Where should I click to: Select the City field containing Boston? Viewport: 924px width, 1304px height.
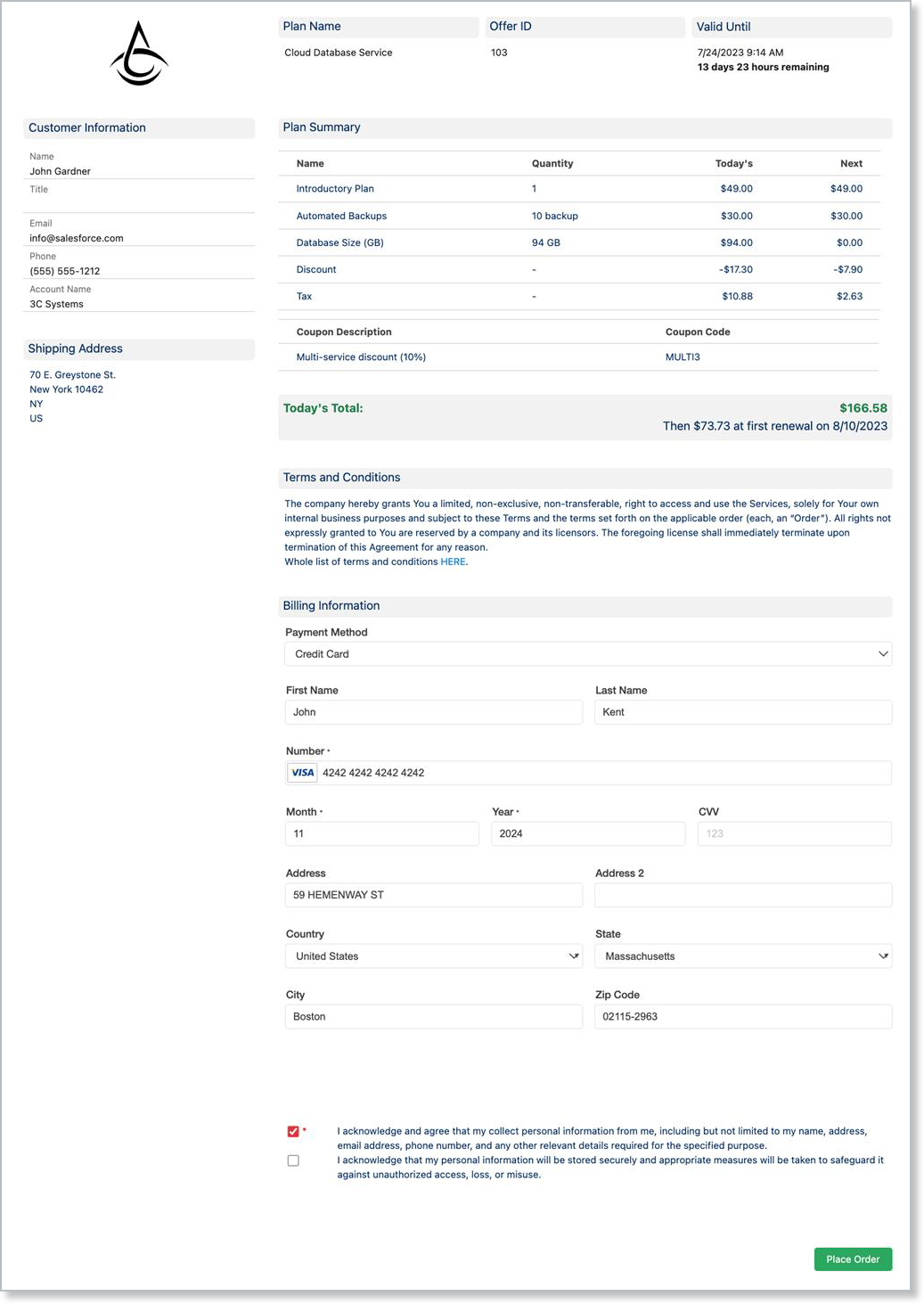coord(433,1016)
